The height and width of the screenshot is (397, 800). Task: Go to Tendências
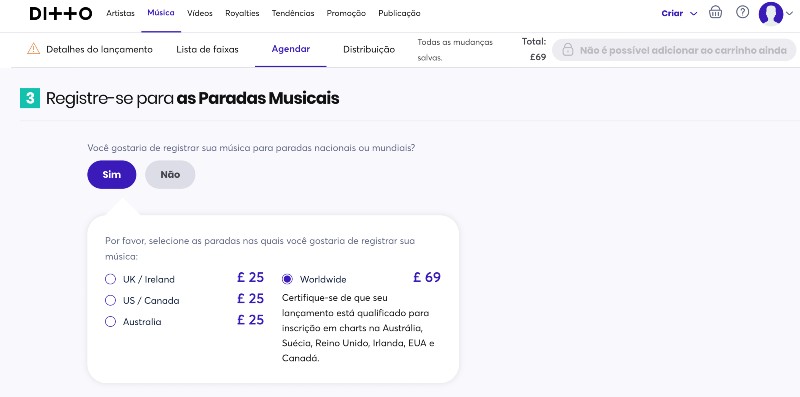293,13
